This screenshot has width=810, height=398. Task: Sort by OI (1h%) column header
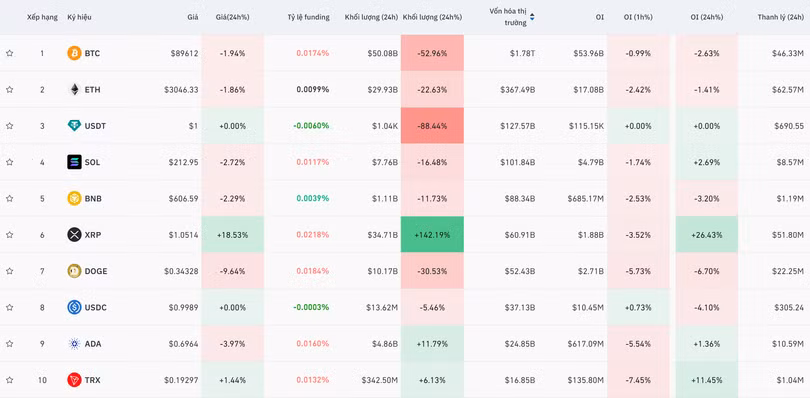(638, 17)
